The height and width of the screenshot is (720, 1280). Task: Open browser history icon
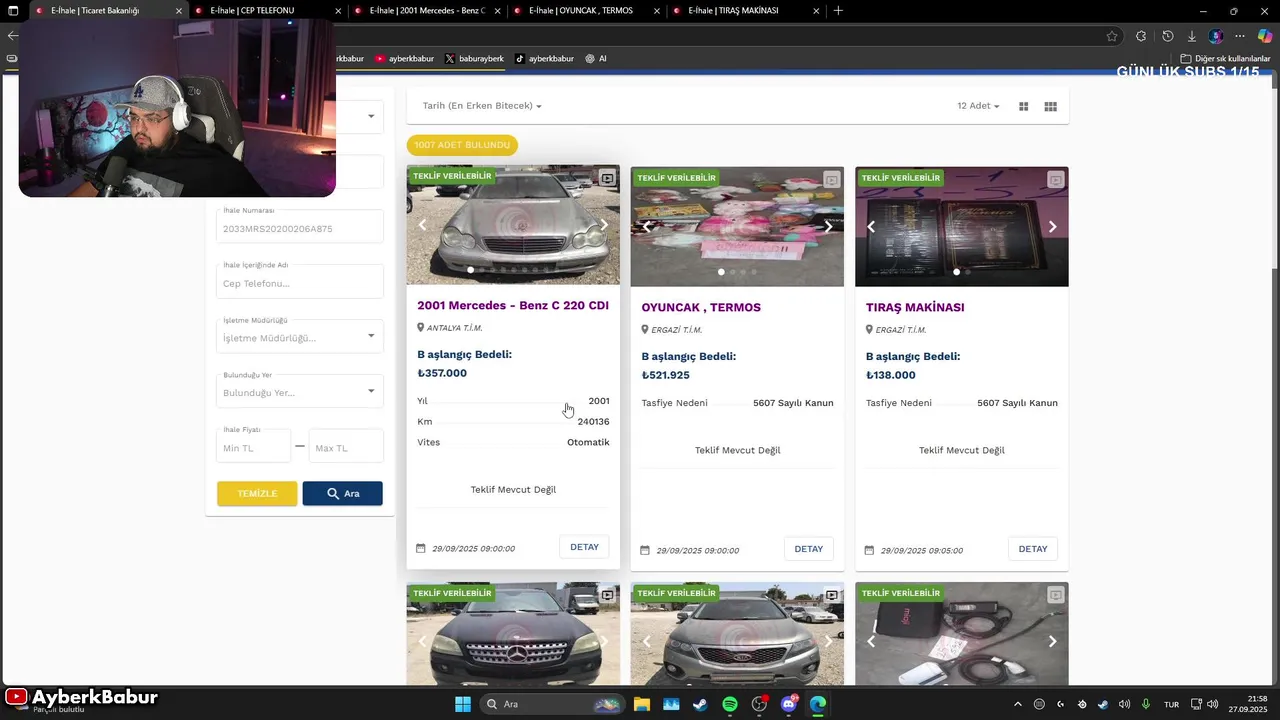pos(1167,36)
